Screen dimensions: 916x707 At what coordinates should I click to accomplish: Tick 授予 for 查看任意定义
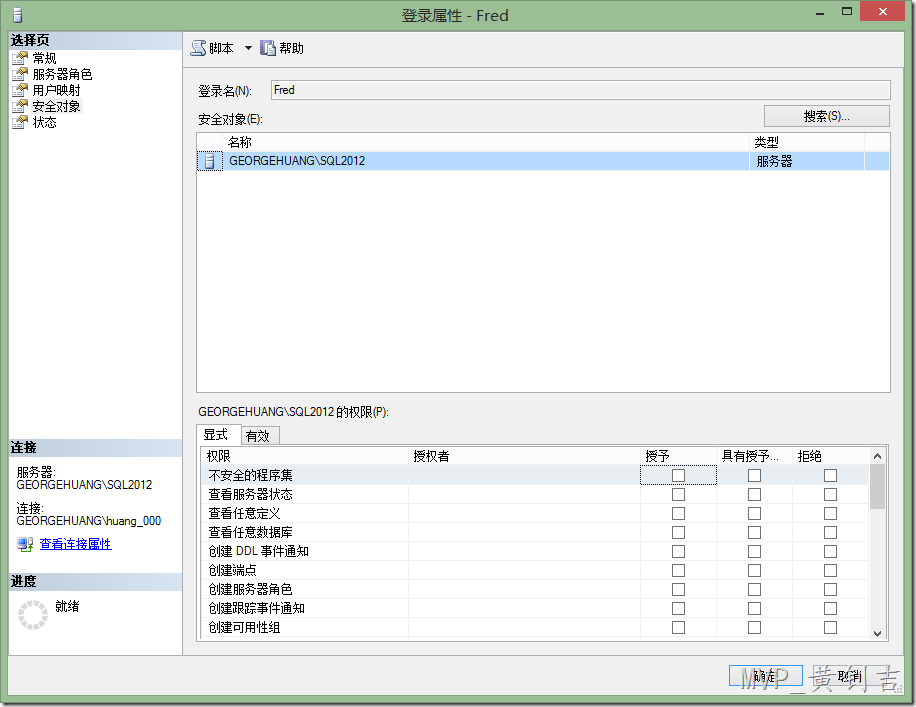pos(678,514)
